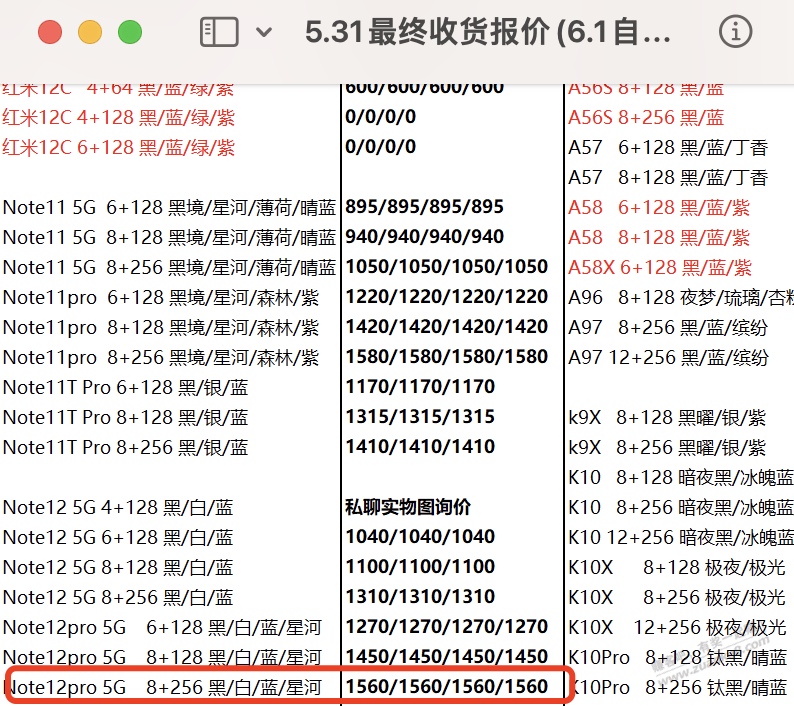The width and height of the screenshot is (794, 706).
Task: Select Note11pro 8+128 黑境/星河/森林/紫
Action: click(x=161, y=328)
